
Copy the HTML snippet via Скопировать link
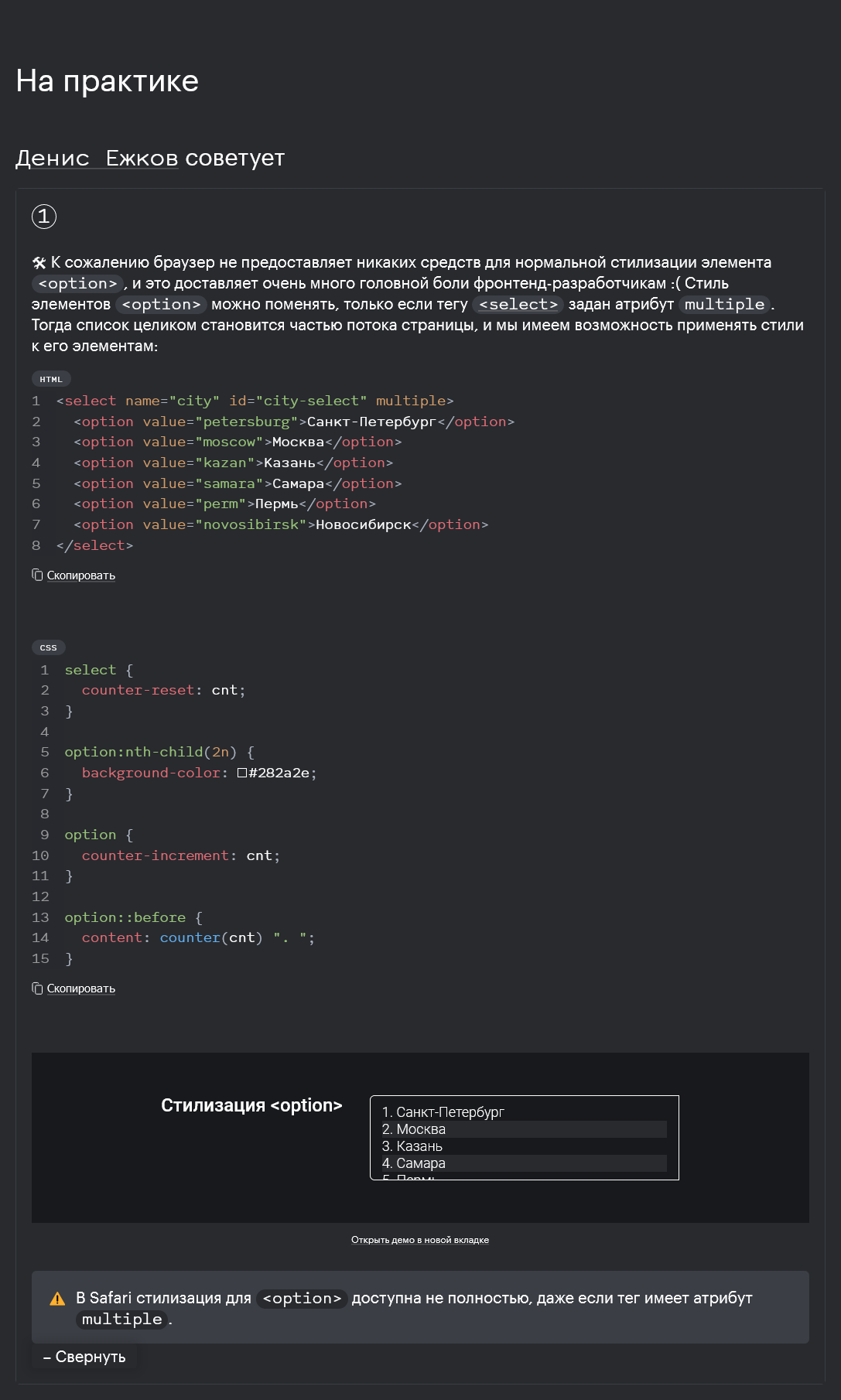pos(80,575)
